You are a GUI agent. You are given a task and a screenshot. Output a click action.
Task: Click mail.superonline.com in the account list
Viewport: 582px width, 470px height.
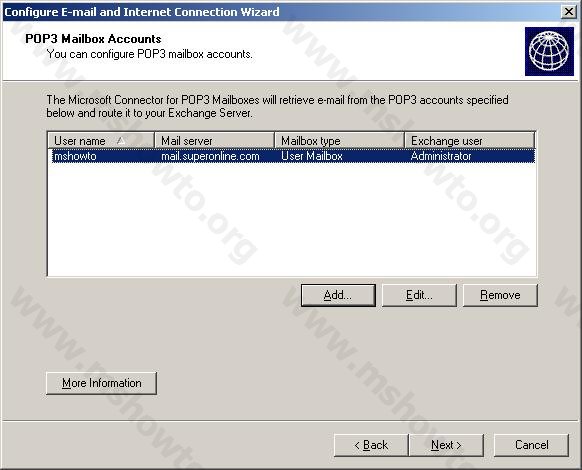210,156
